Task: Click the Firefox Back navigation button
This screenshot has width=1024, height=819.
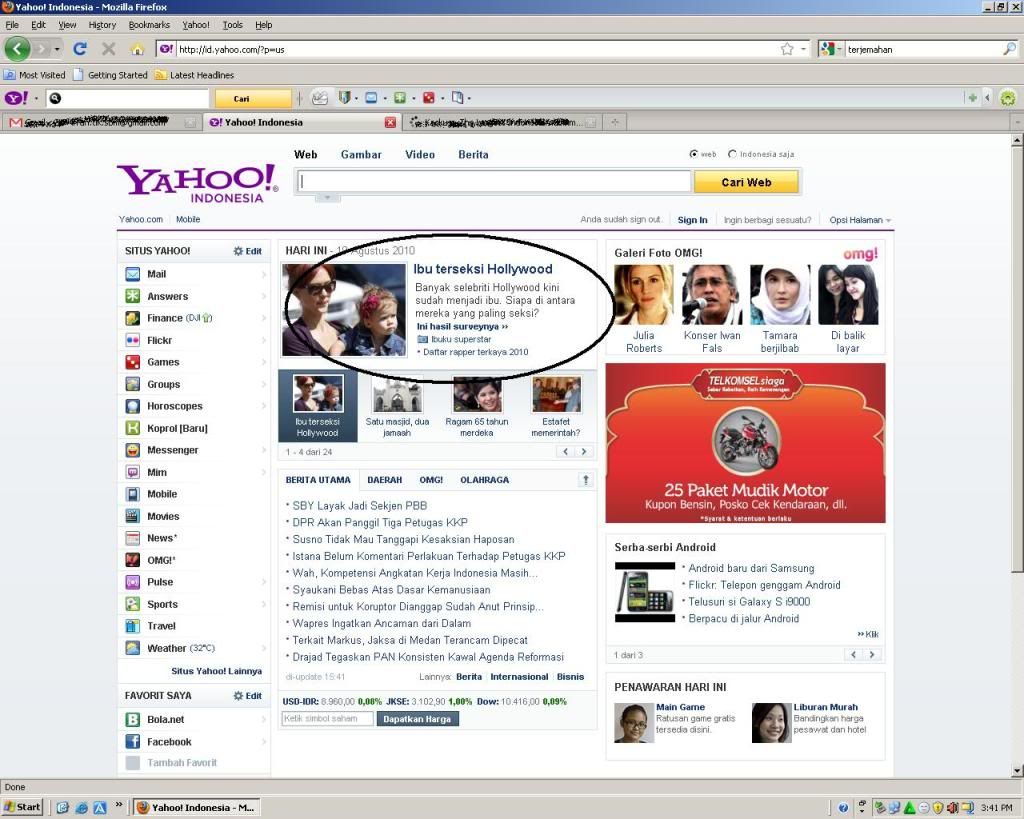Action: click(x=18, y=49)
